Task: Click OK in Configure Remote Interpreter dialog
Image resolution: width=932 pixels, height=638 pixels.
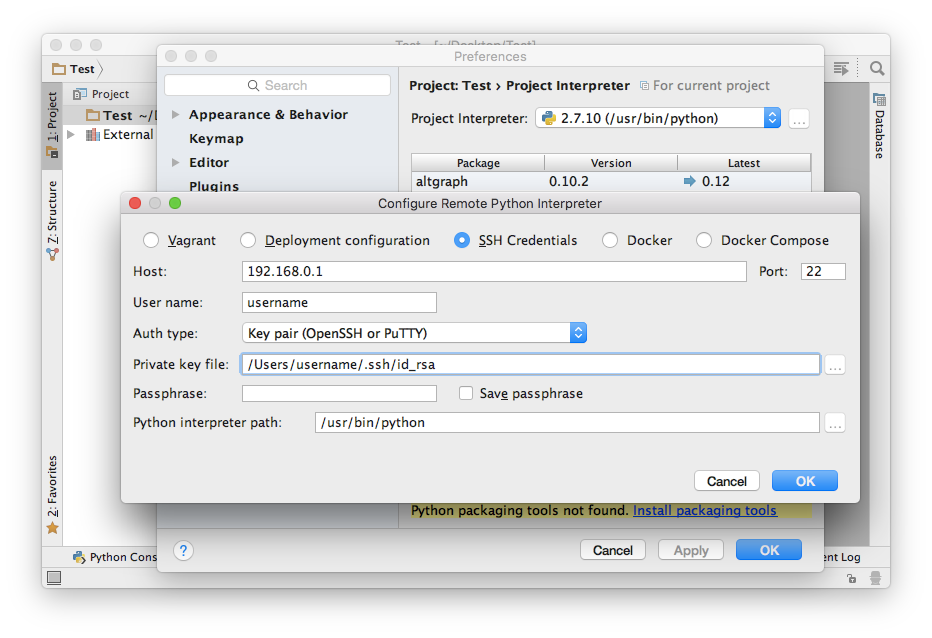Action: point(805,481)
